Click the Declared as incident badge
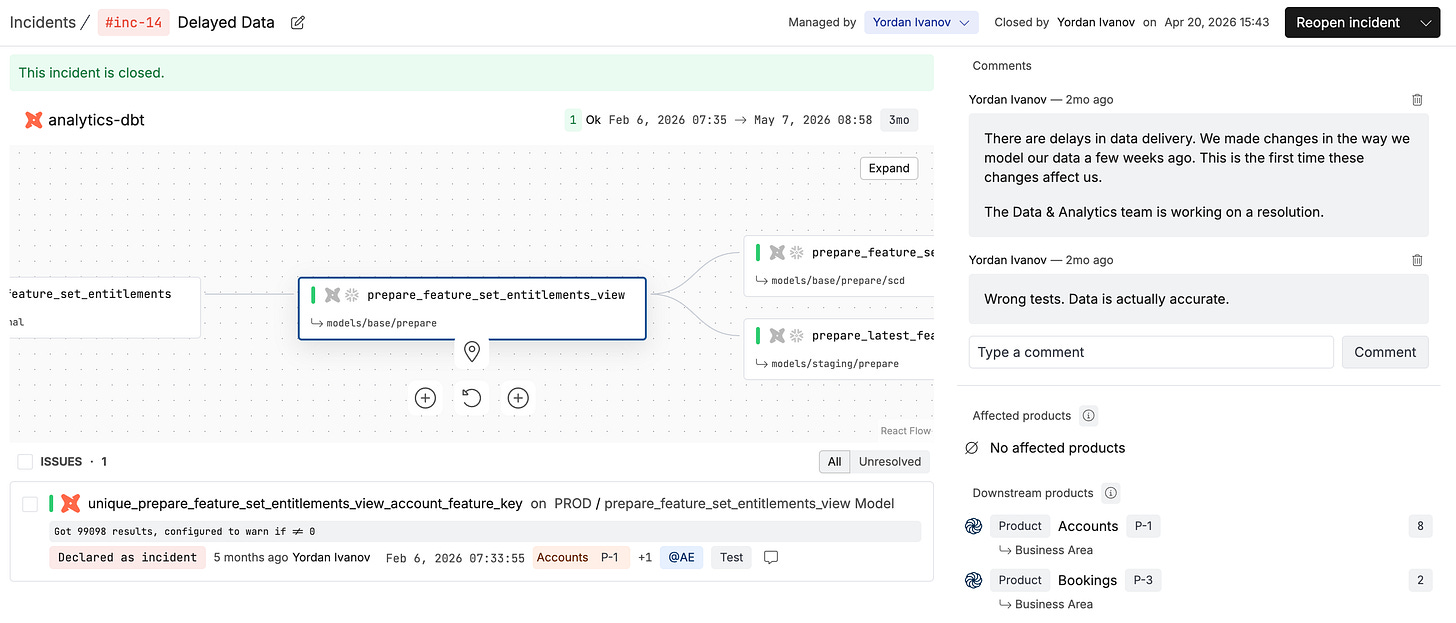The image size is (1456, 623). point(127,557)
